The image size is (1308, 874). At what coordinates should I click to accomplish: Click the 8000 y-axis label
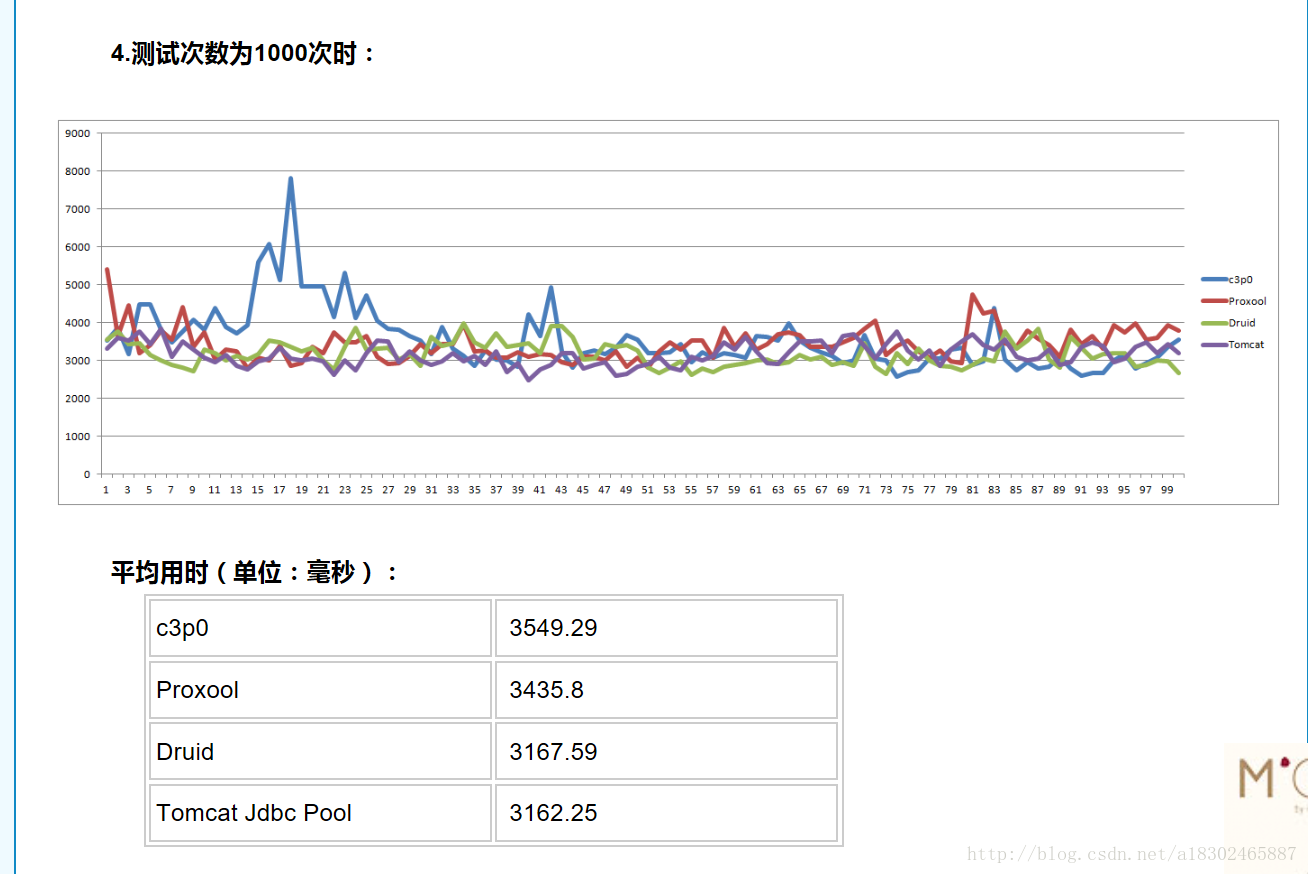point(79,171)
